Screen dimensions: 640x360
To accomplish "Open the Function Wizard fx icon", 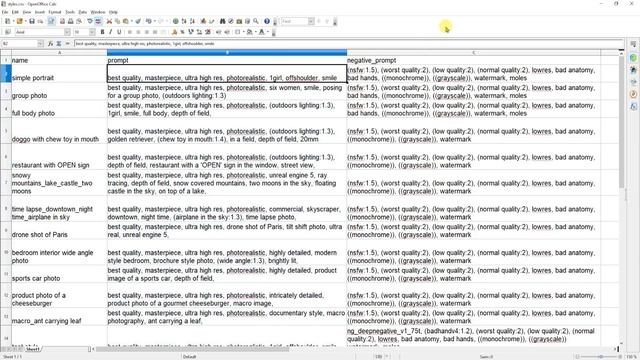I will [x=50, y=43].
